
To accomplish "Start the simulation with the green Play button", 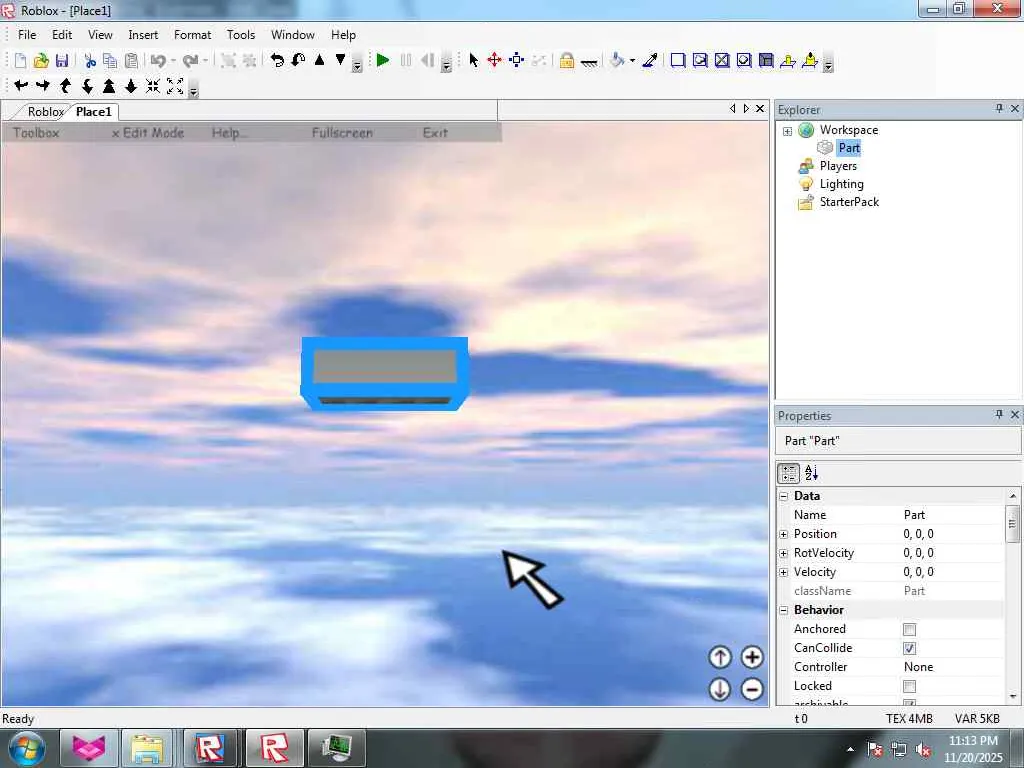I will click(383, 61).
